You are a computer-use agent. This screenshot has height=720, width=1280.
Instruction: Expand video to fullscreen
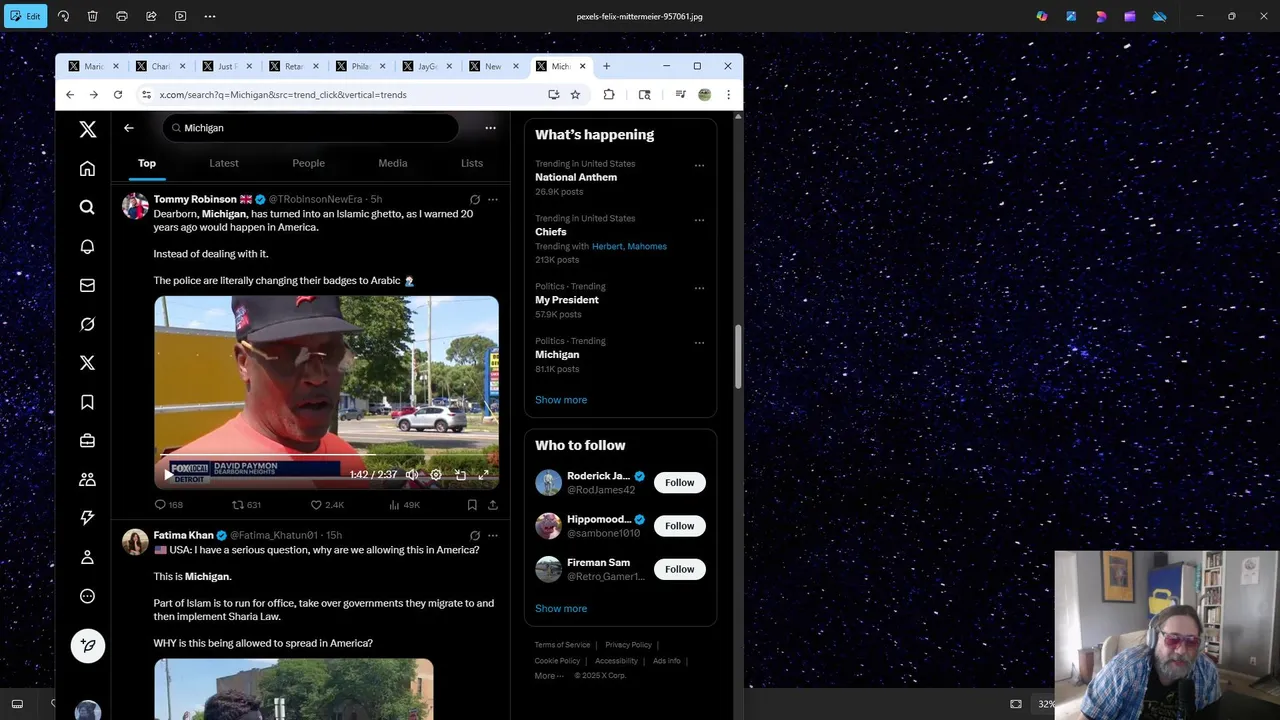tap(484, 475)
